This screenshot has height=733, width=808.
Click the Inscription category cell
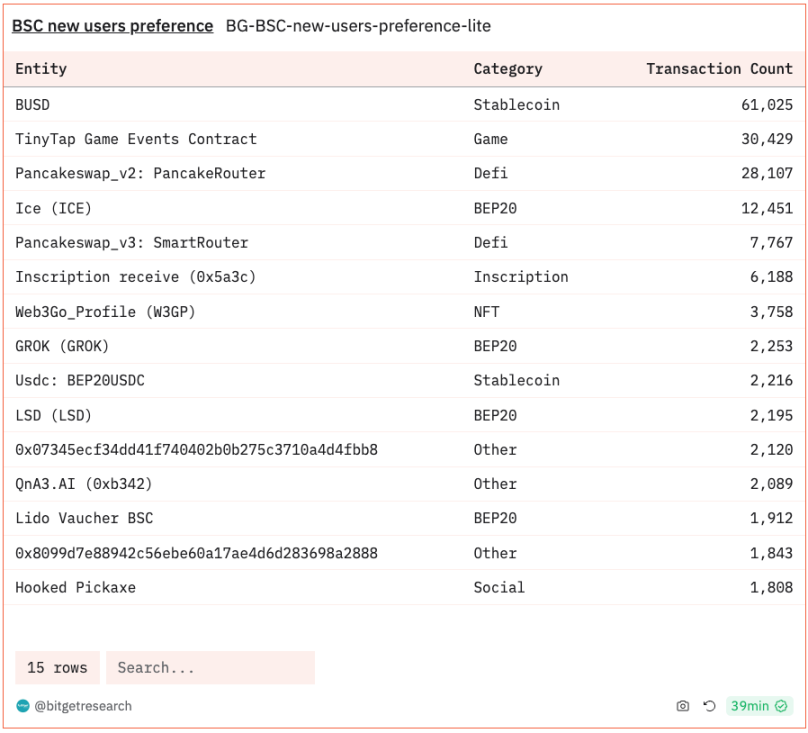(520, 277)
